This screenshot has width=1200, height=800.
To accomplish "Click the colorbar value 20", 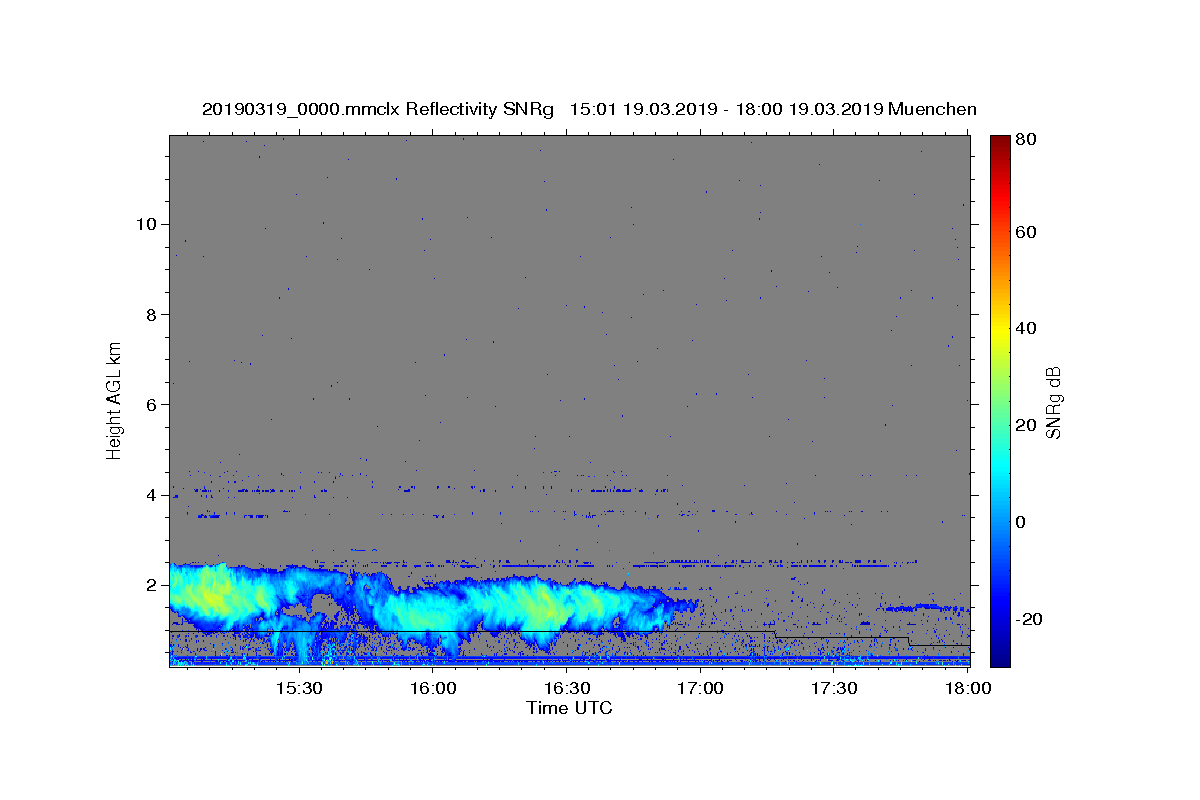I will [x=1028, y=425].
